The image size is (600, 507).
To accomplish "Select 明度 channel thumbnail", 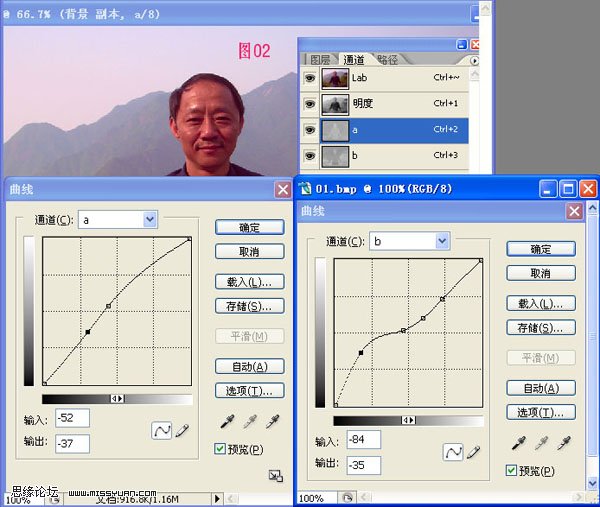I will click(x=335, y=104).
